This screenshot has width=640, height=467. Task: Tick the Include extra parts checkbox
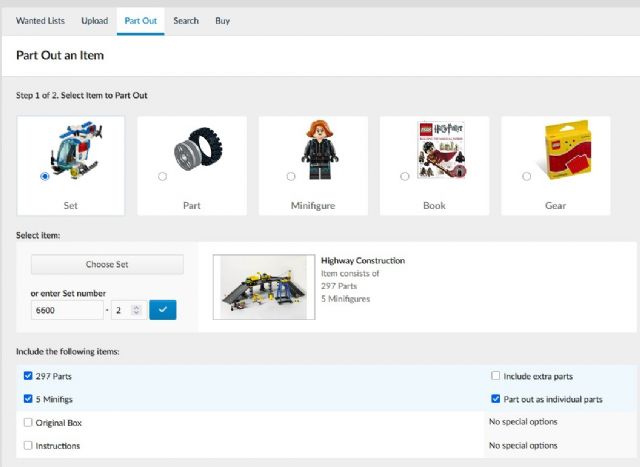tap(496, 376)
